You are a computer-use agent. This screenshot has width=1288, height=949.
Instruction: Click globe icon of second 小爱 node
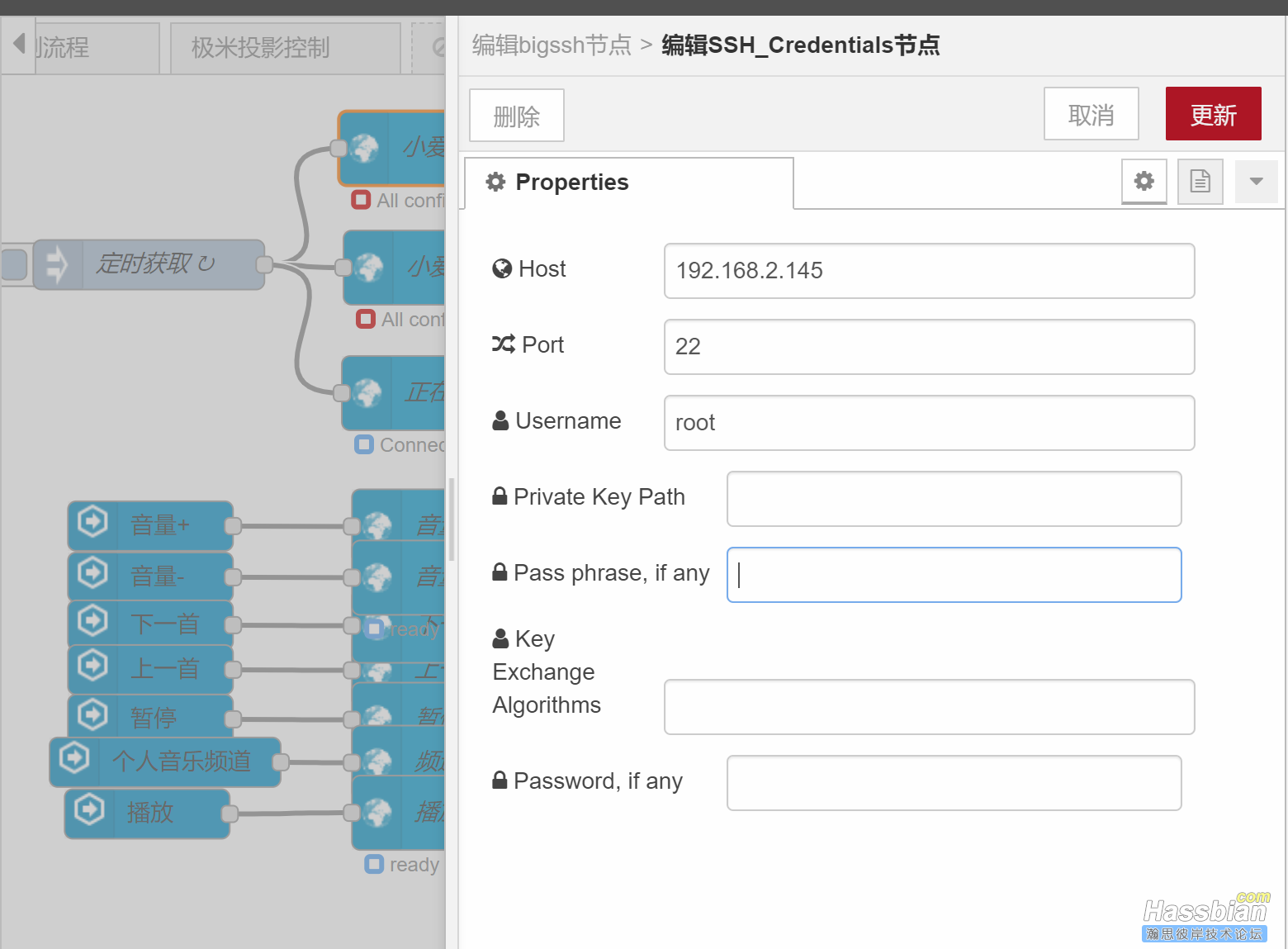tap(369, 268)
